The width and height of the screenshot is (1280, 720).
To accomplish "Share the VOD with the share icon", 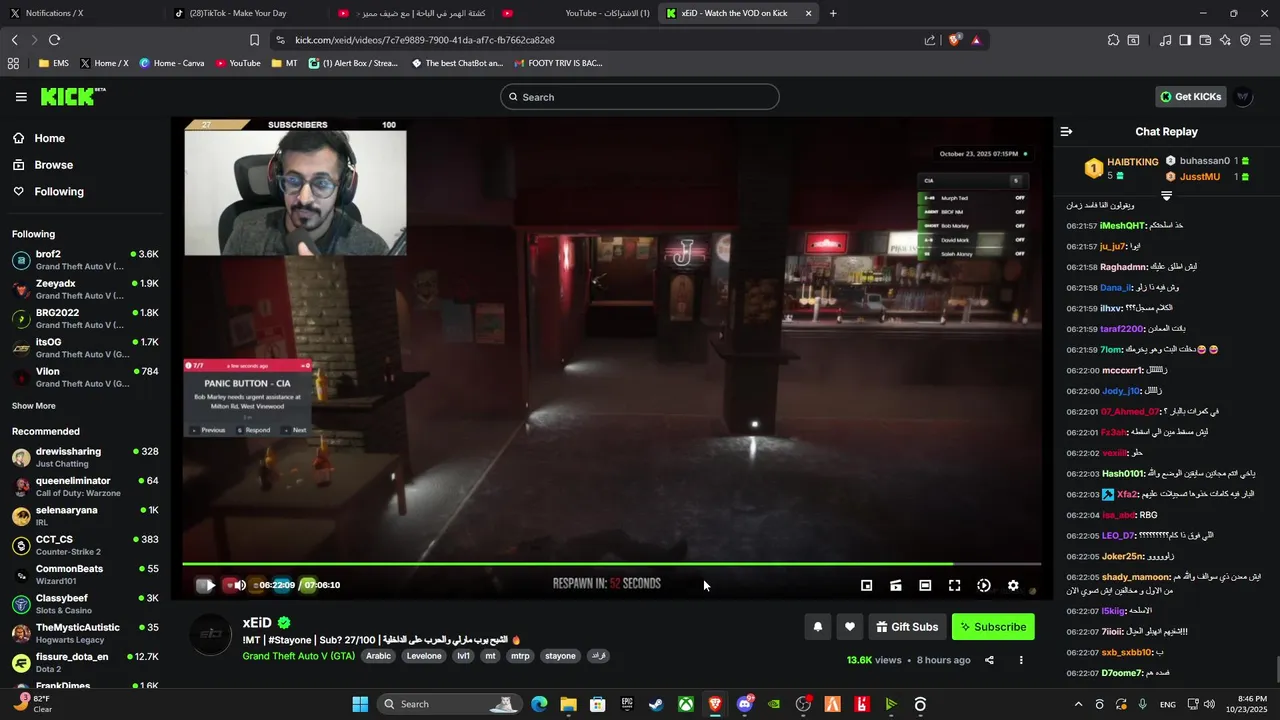I will coord(989,660).
